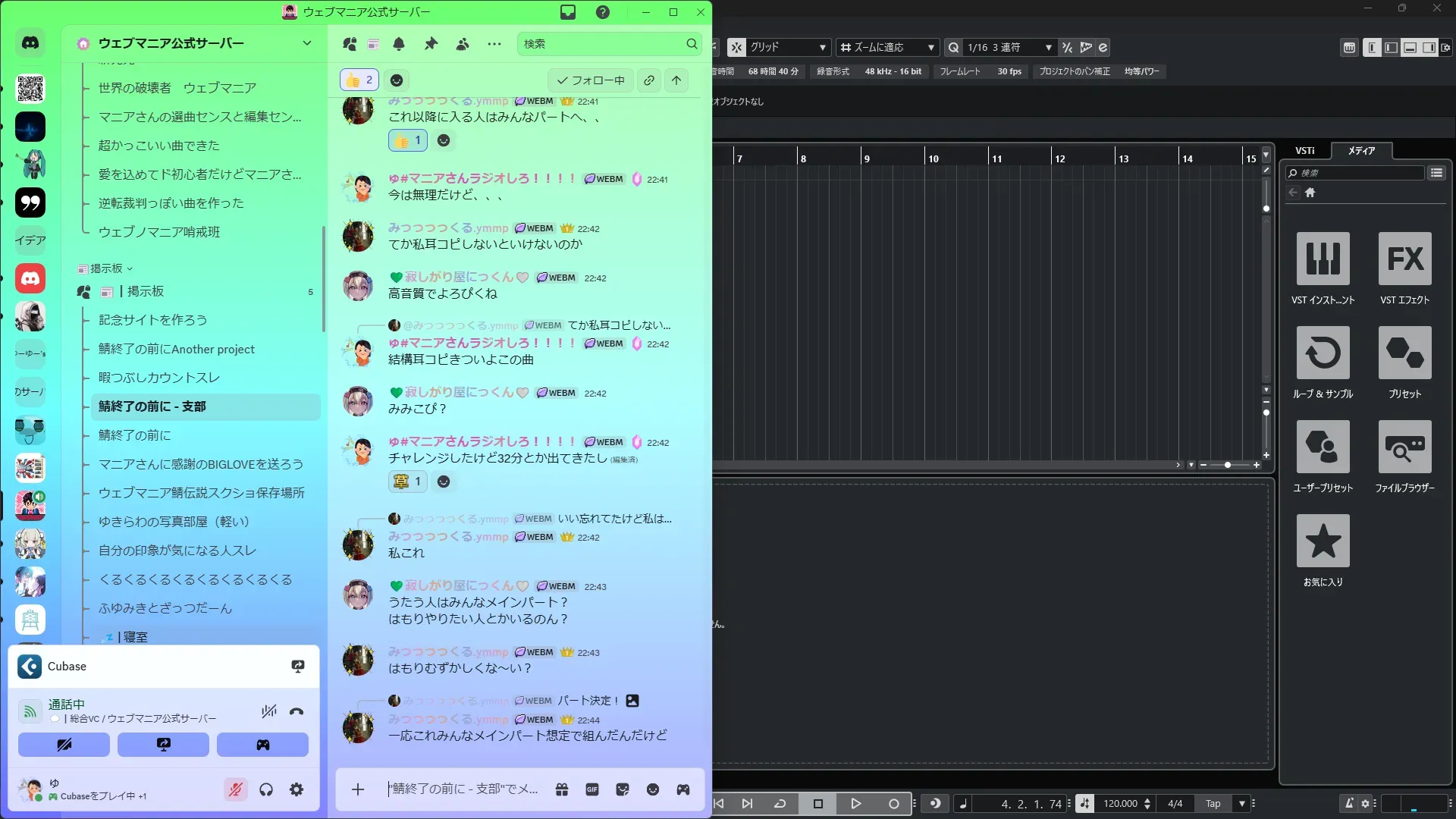Show pinned messages with pin icon
The image size is (1456, 819).
click(x=431, y=44)
